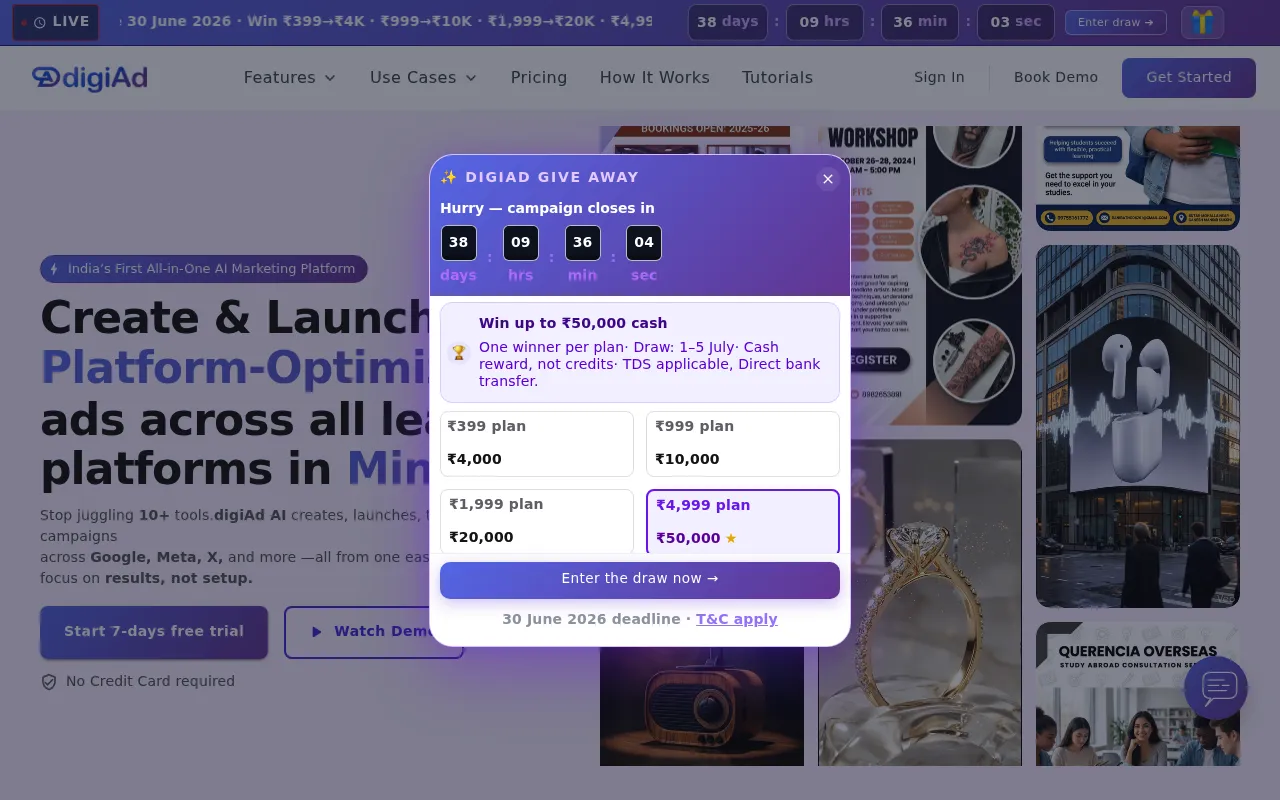1280x800 pixels.
Task: Select the ₹1,999 plan card
Action: tap(537, 521)
